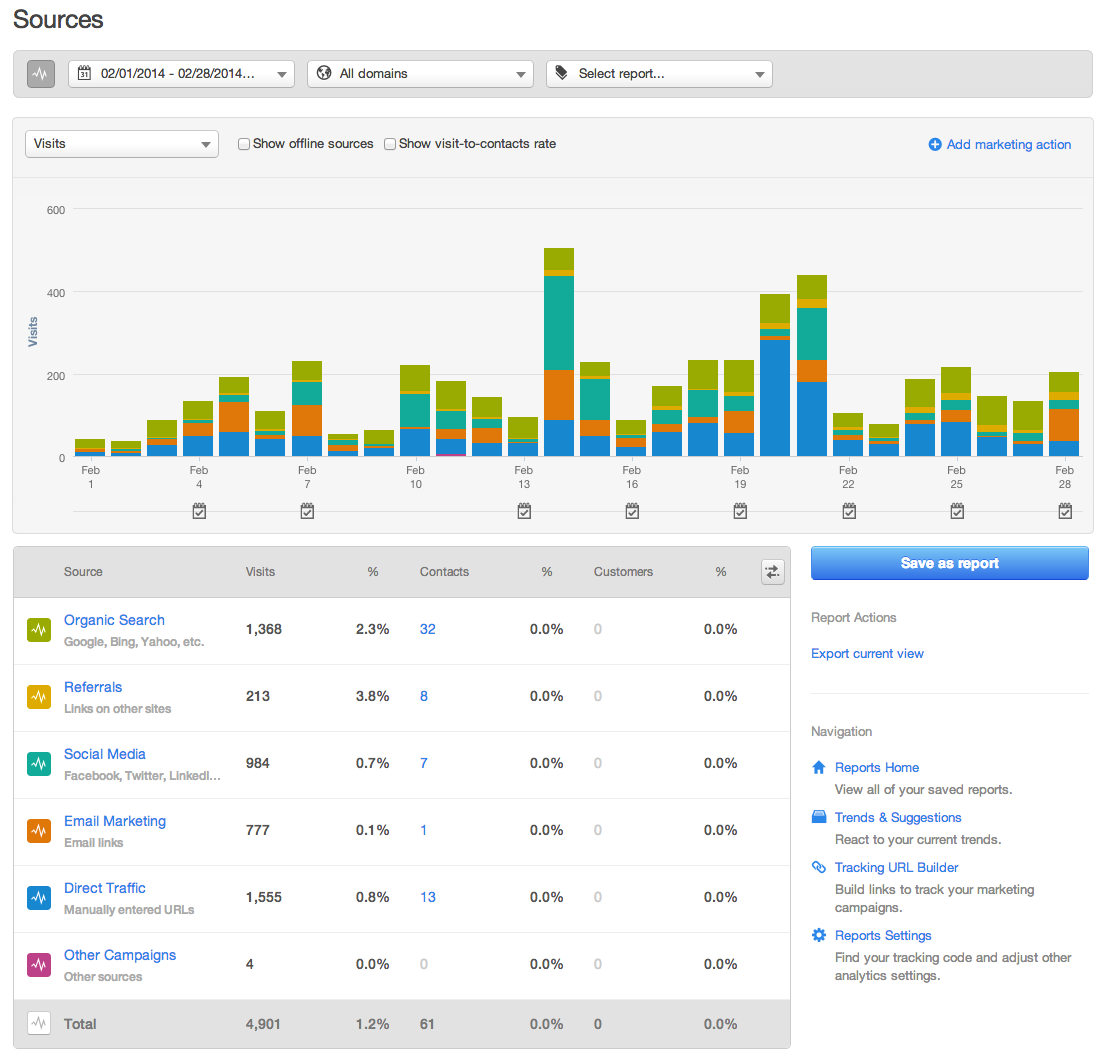Toggle the Direct Traffic blue series icon

coord(39,898)
